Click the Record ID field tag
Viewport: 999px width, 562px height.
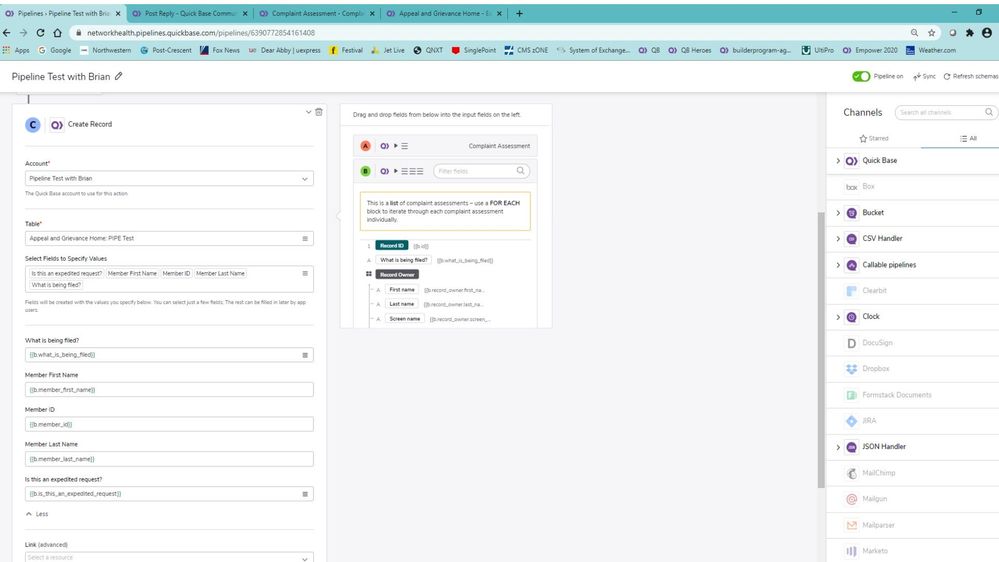[391, 245]
